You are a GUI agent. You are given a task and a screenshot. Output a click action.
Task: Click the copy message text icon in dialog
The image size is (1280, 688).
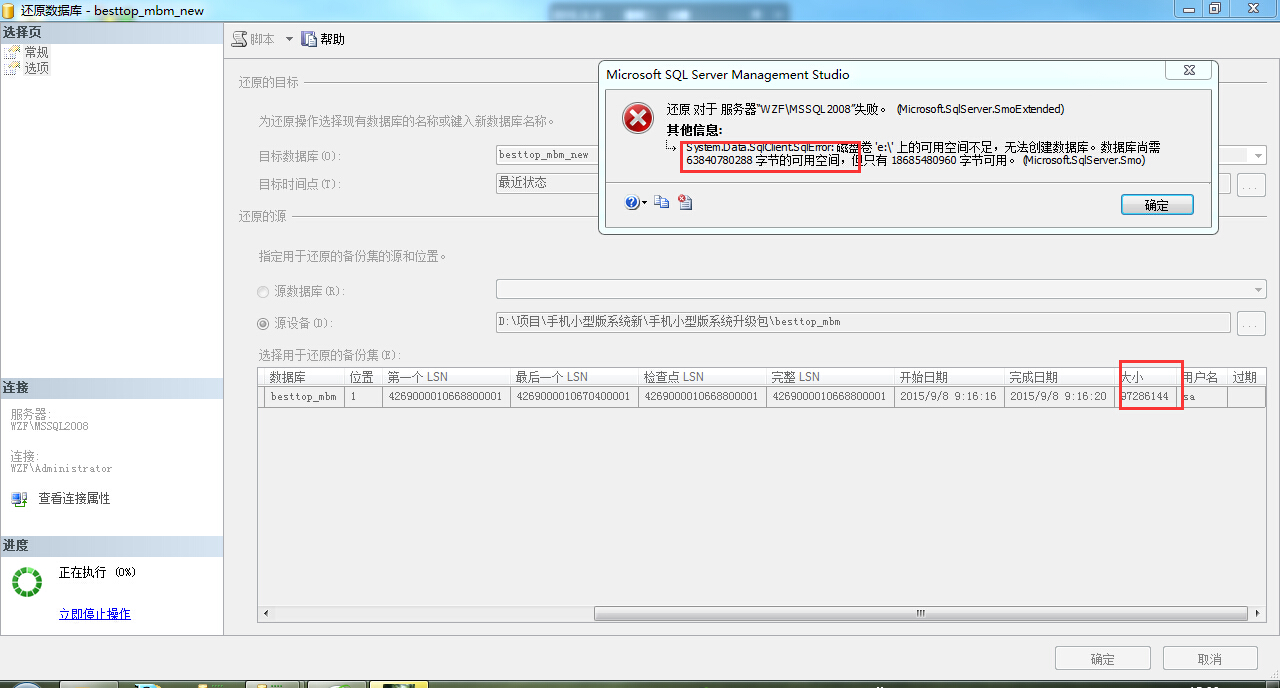point(662,203)
